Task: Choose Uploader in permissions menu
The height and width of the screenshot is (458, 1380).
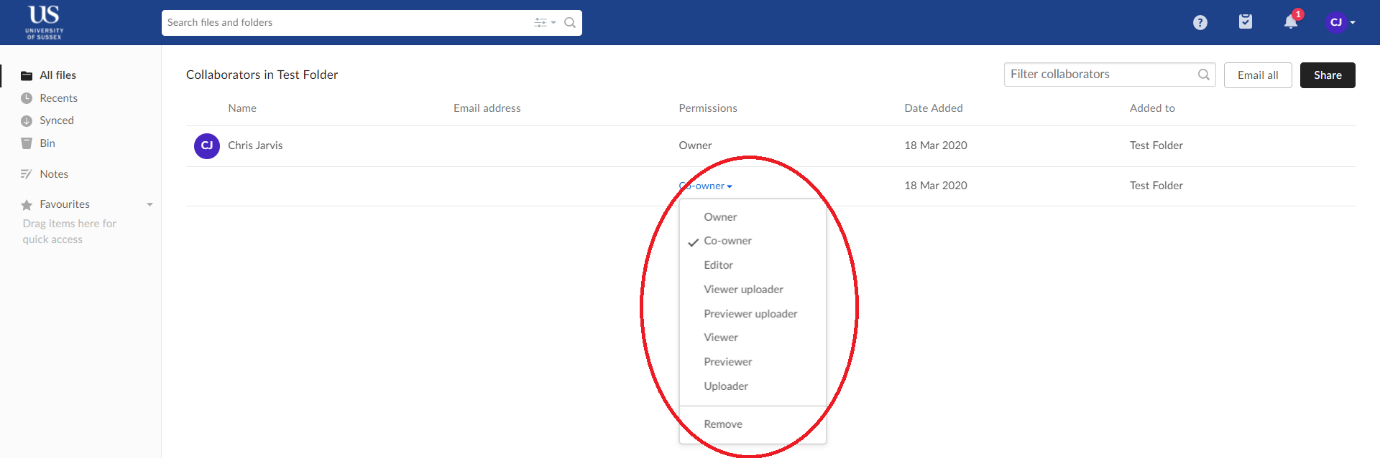Action: click(753, 386)
